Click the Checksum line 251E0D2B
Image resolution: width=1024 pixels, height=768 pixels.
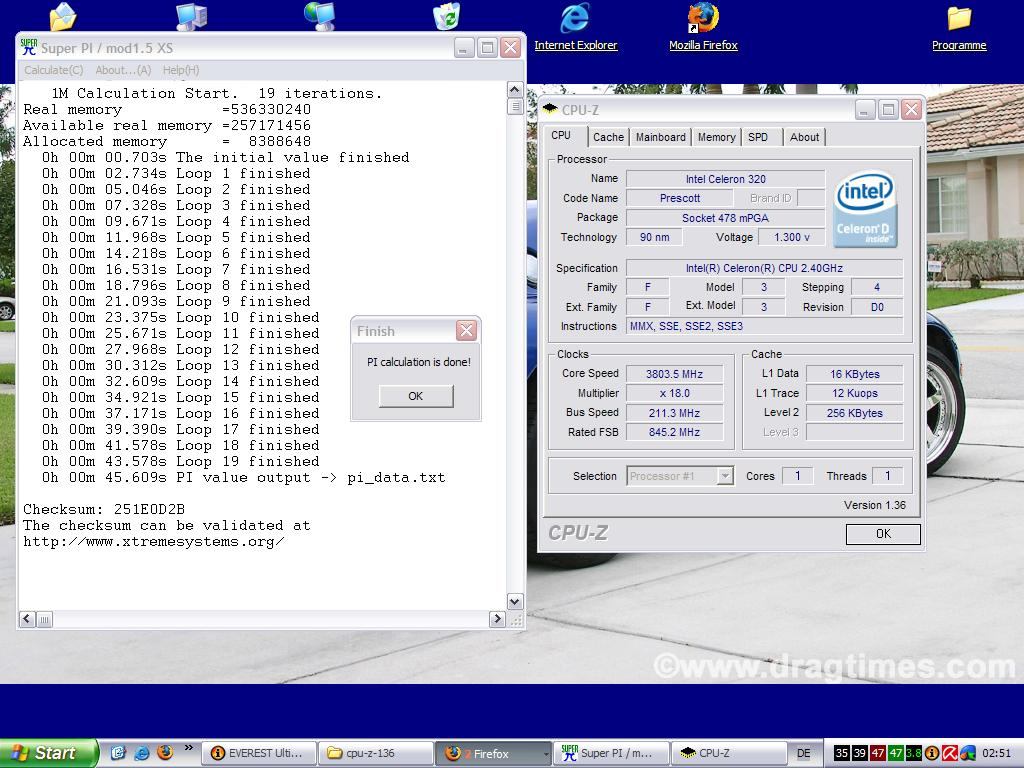(x=104, y=509)
